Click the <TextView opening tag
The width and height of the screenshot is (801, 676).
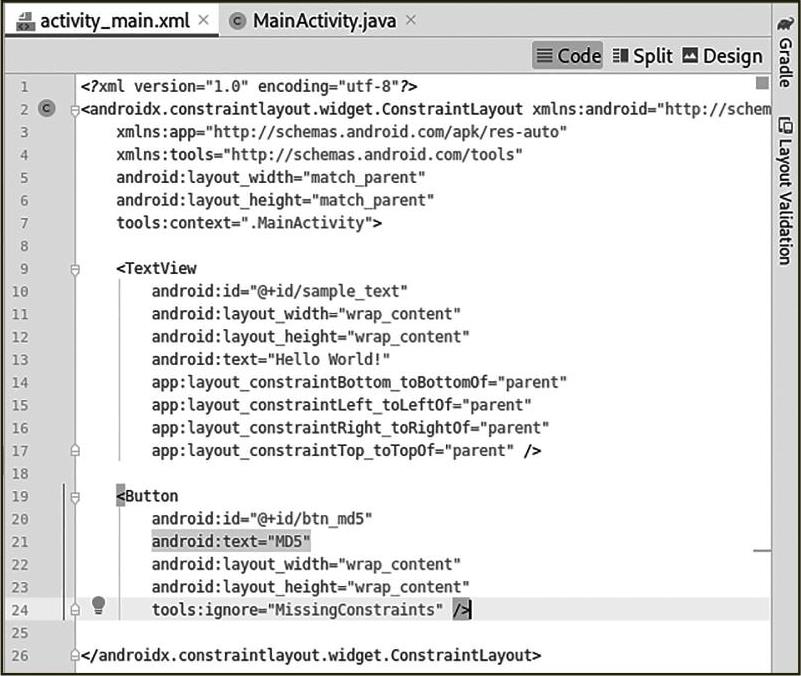click(156, 268)
